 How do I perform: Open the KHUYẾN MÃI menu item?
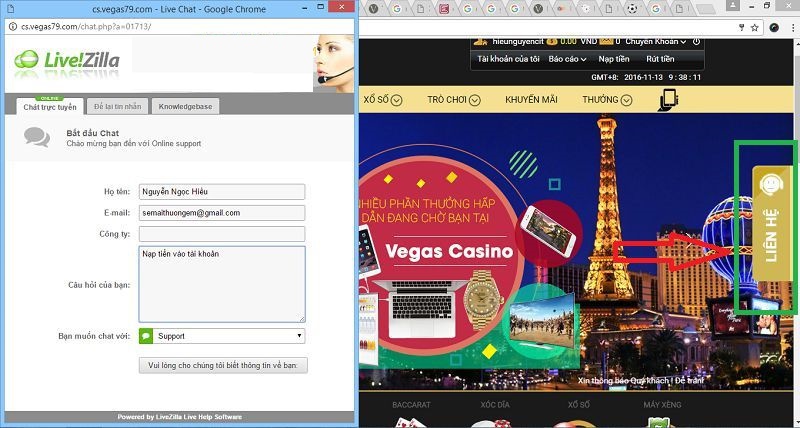tap(531, 100)
